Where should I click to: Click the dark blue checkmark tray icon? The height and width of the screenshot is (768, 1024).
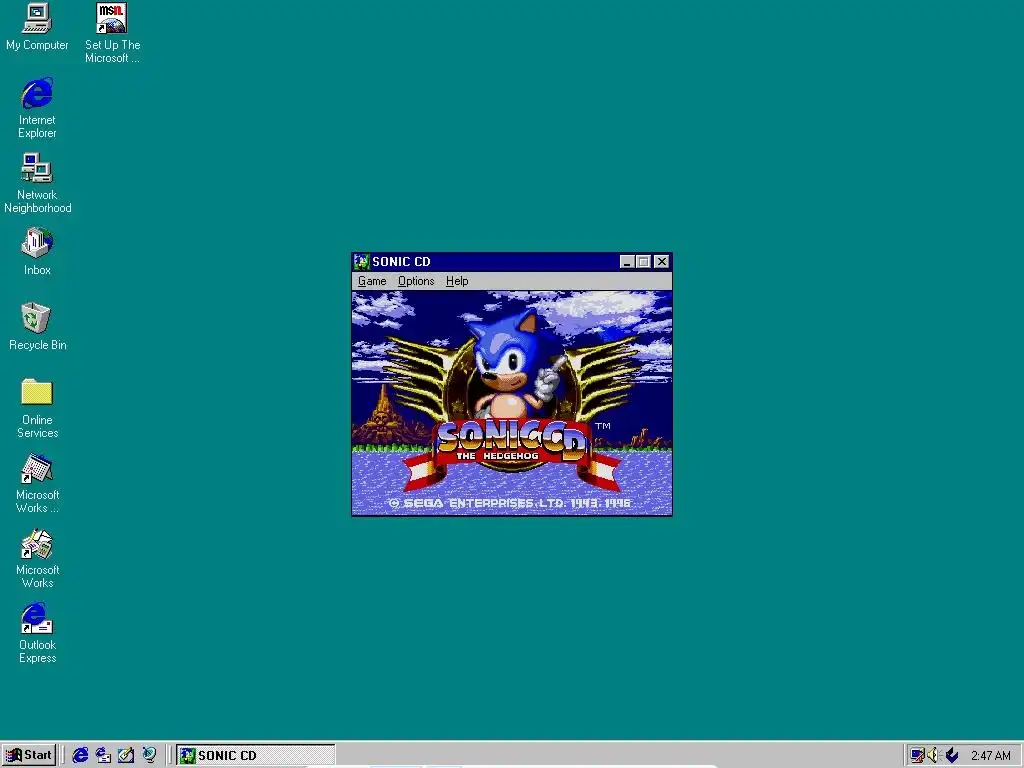pyautogui.click(x=952, y=755)
